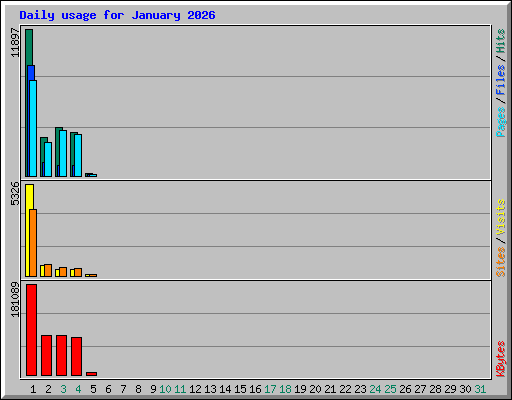Select the red KBytes bar for day 2
The width and height of the screenshot is (512, 400).
[46, 355]
